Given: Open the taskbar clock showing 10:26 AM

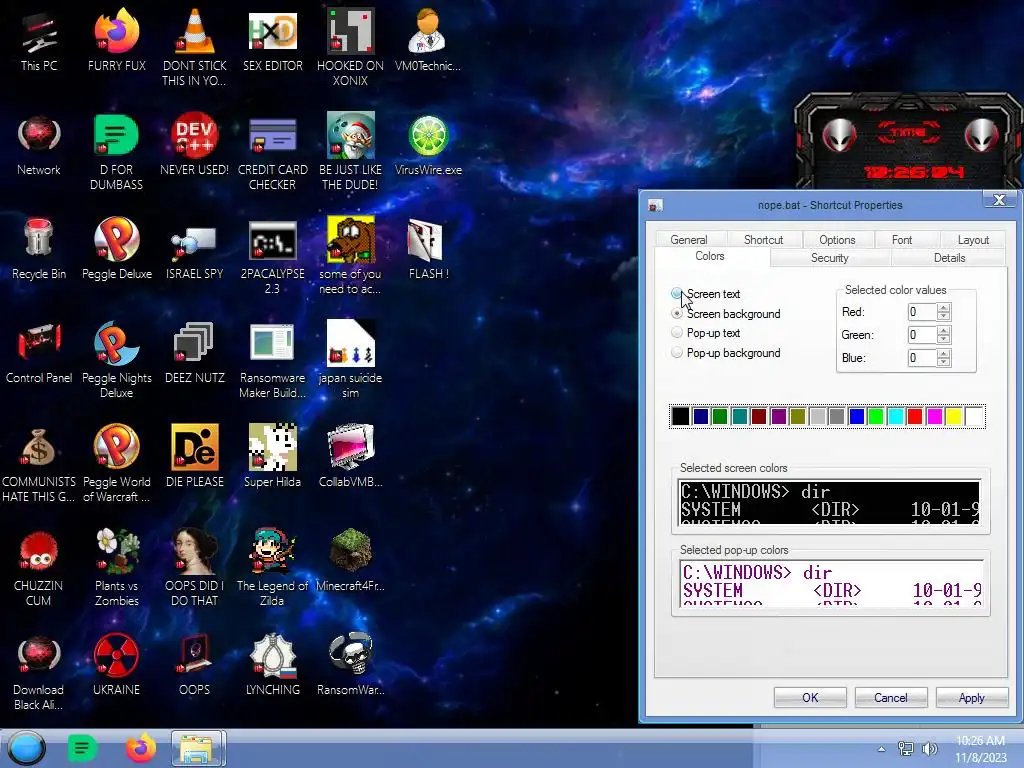Looking at the screenshot, I should (981, 749).
